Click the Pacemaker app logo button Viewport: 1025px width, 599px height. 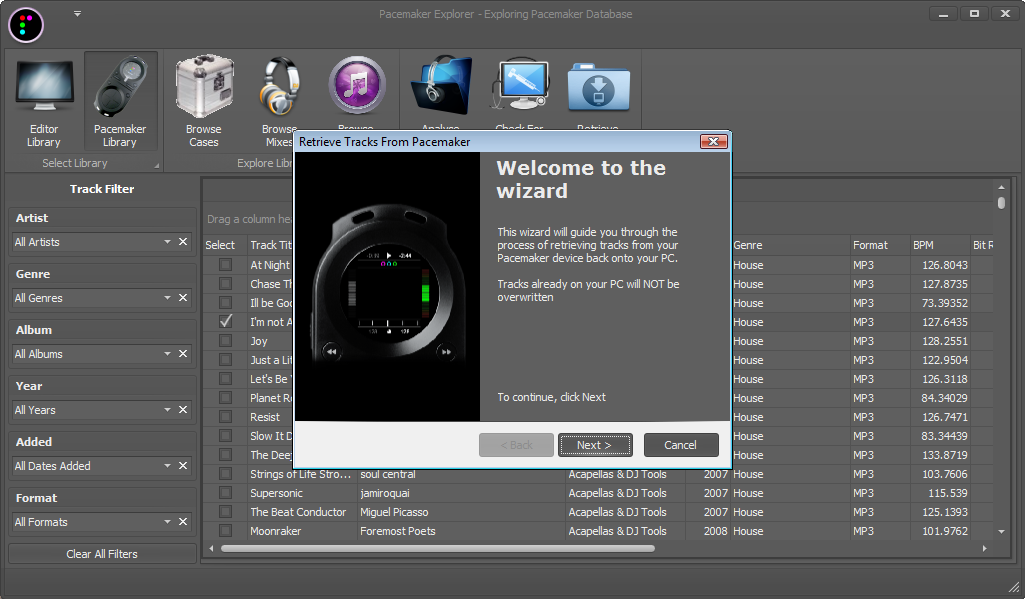[x=26, y=24]
